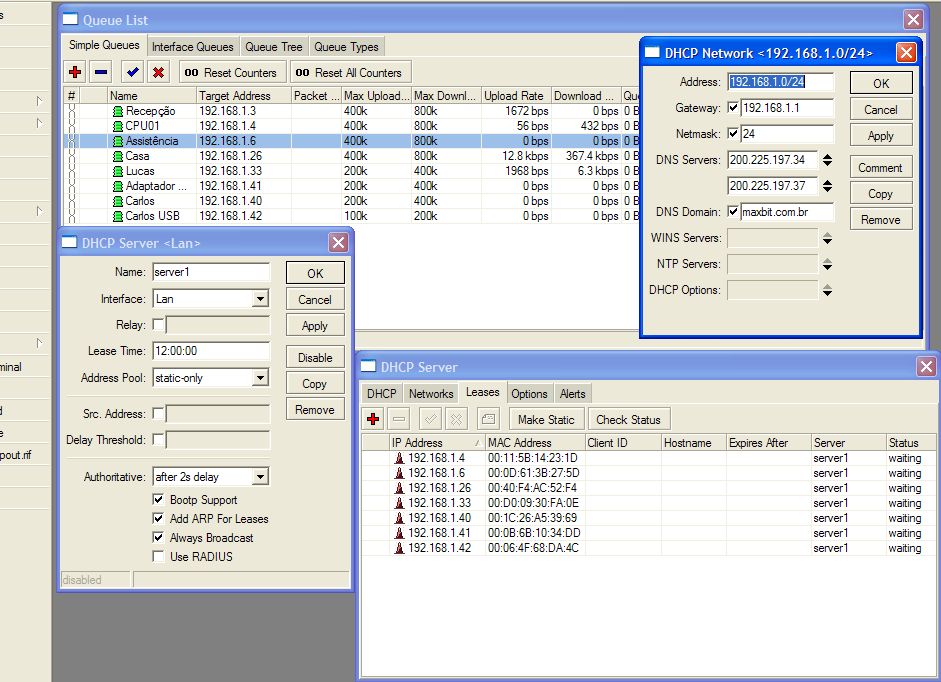Screen dimensions: 941x682
Task: Click the red plus add icon in DHCP Leases
Action: pos(374,419)
